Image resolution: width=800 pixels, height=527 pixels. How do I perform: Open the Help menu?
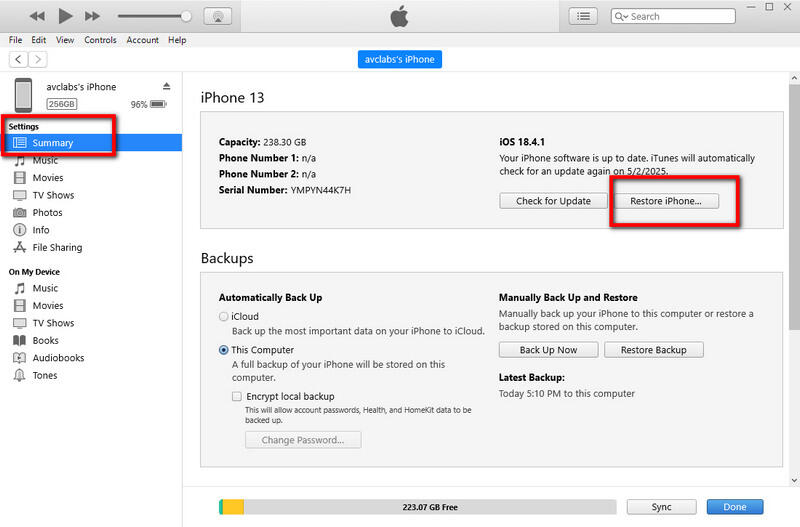(x=177, y=40)
